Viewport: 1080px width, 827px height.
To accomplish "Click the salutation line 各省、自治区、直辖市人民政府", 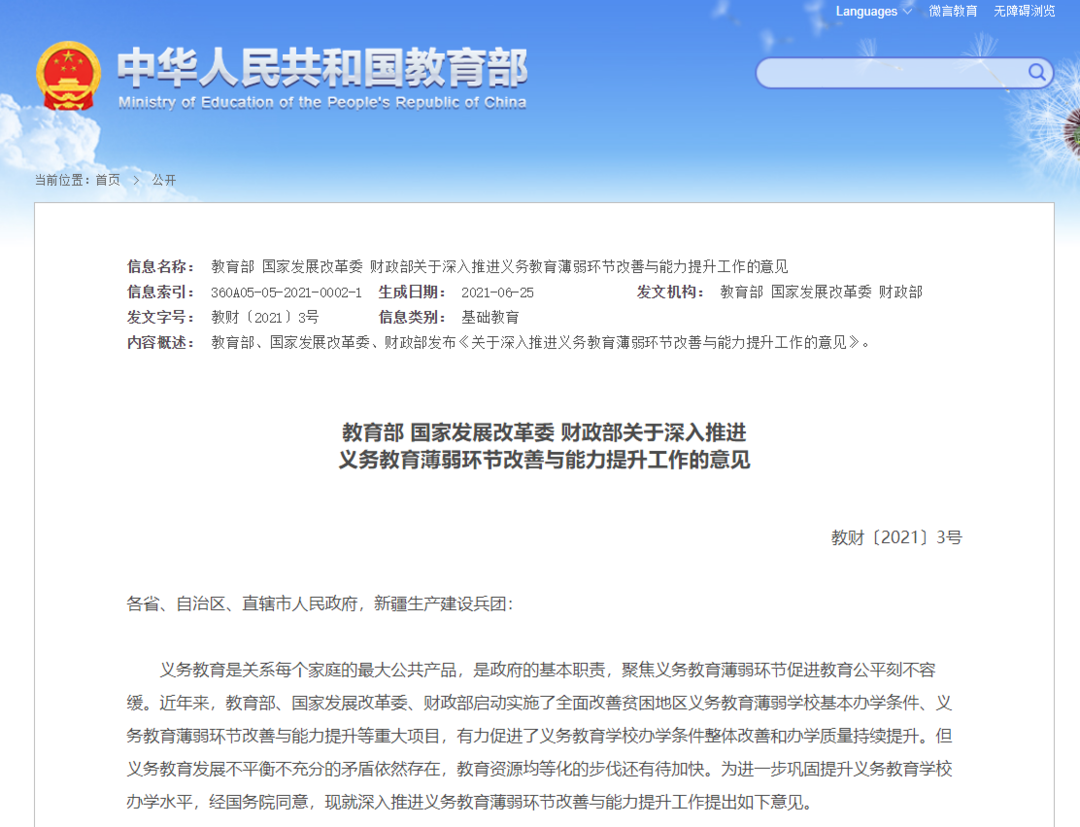I will (320, 604).
